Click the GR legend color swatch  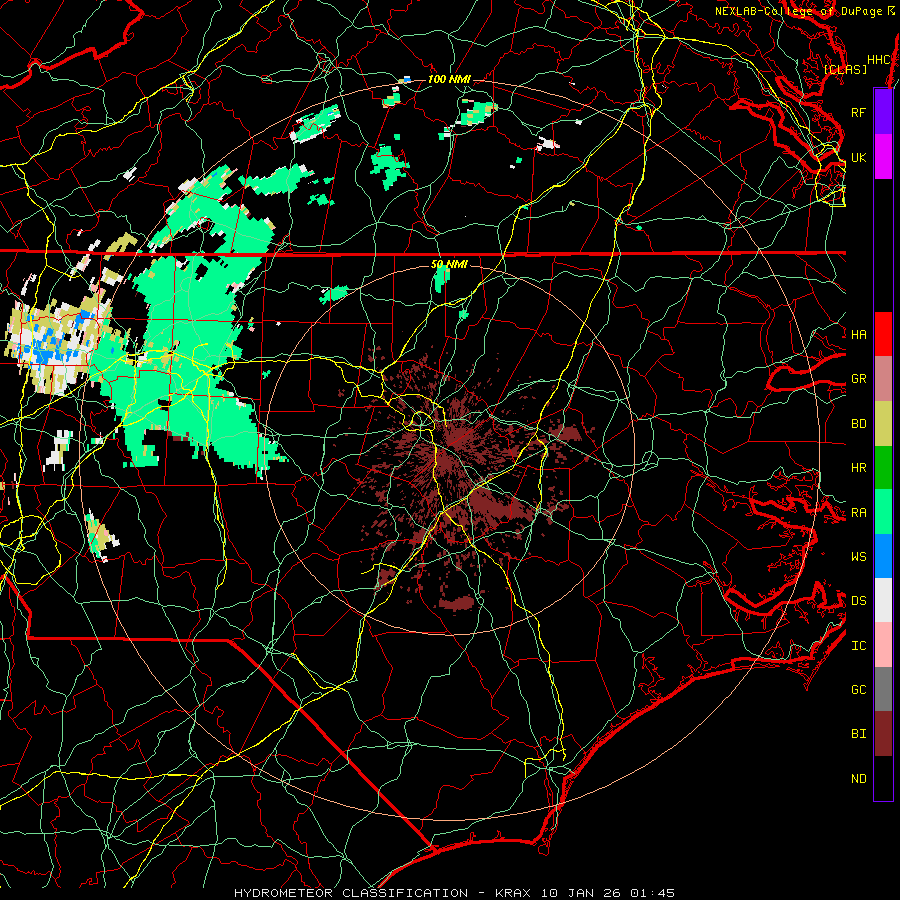[x=883, y=378]
